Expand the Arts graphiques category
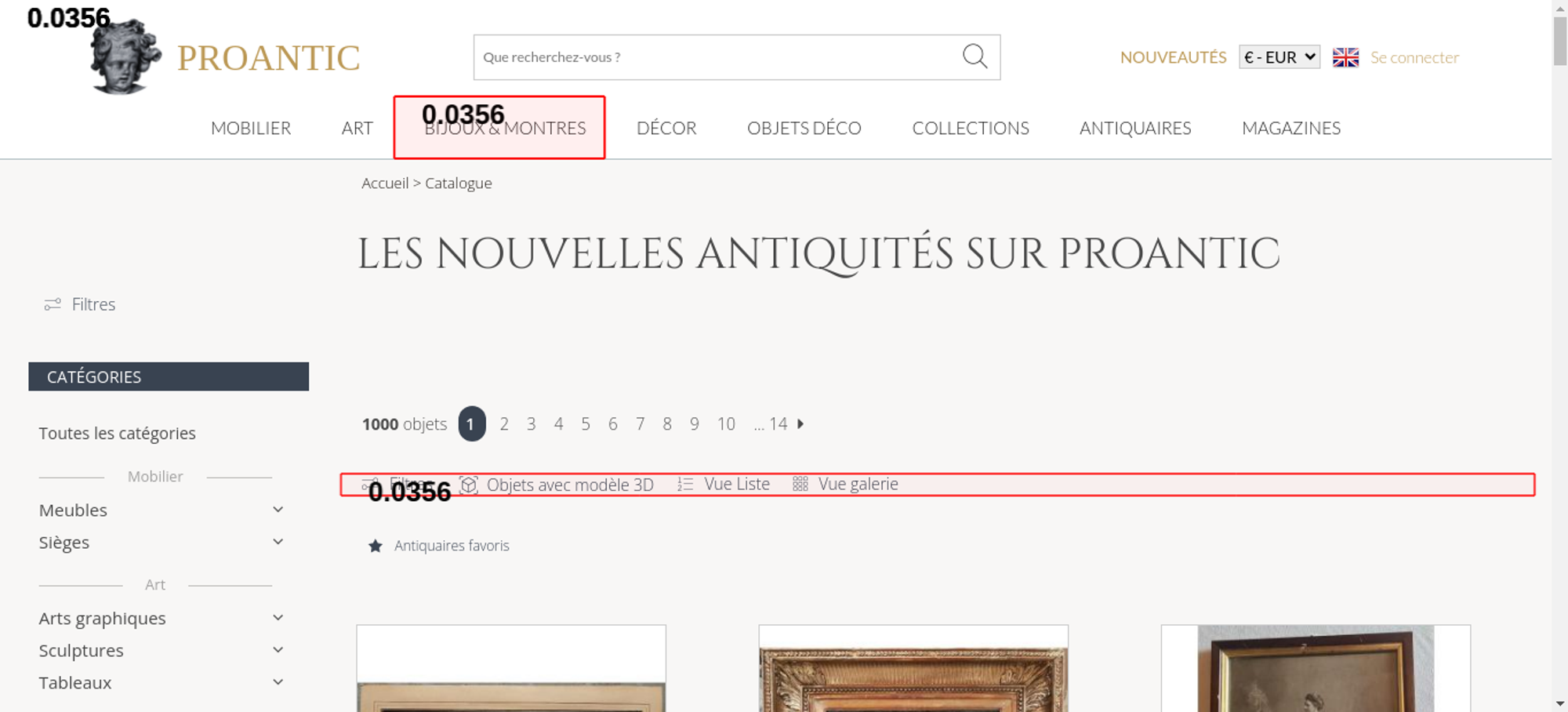This screenshot has height=712, width=1568. click(278, 618)
